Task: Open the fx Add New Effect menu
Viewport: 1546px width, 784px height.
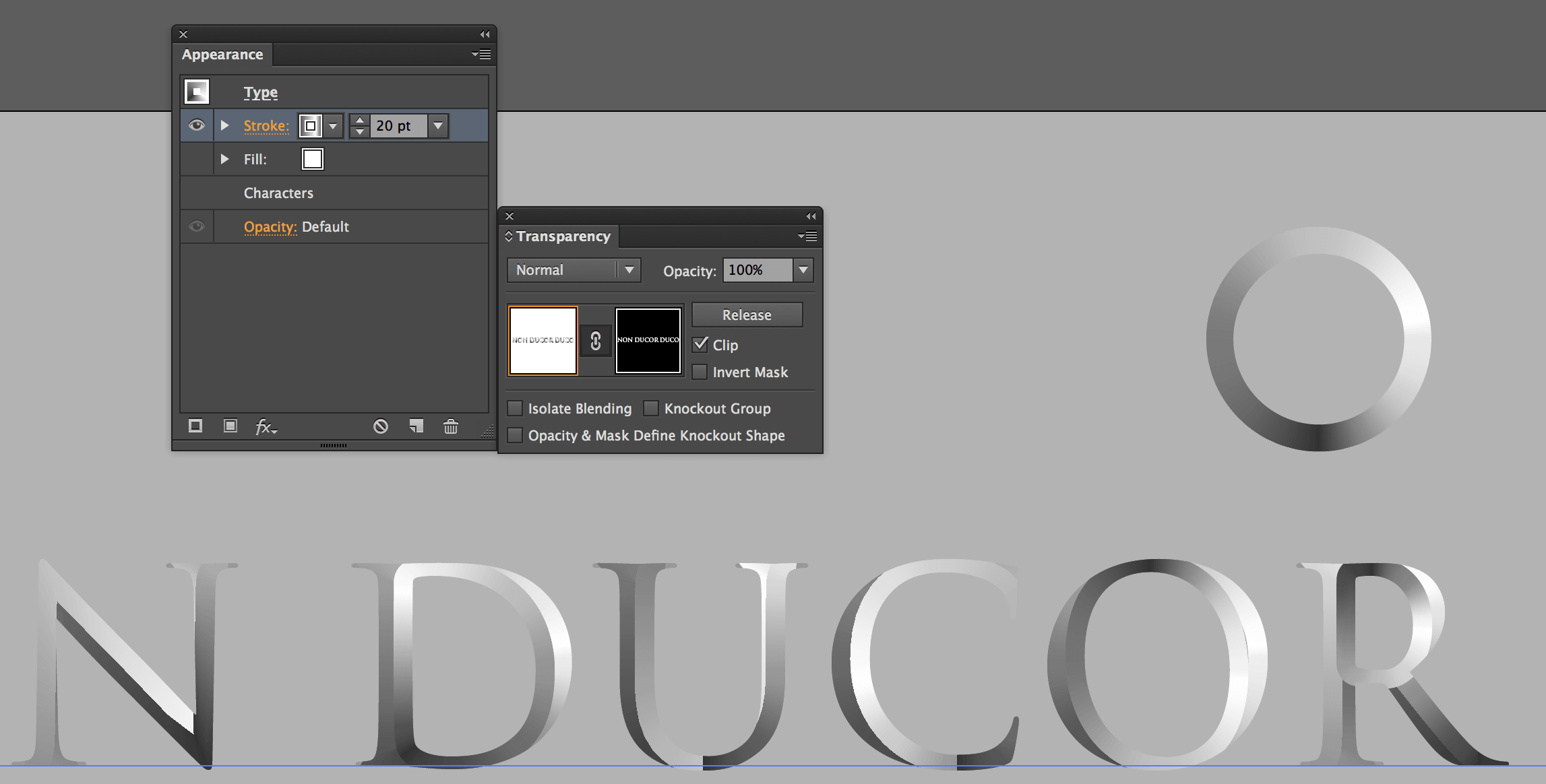Action: pyautogui.click(x=266, y=426)
